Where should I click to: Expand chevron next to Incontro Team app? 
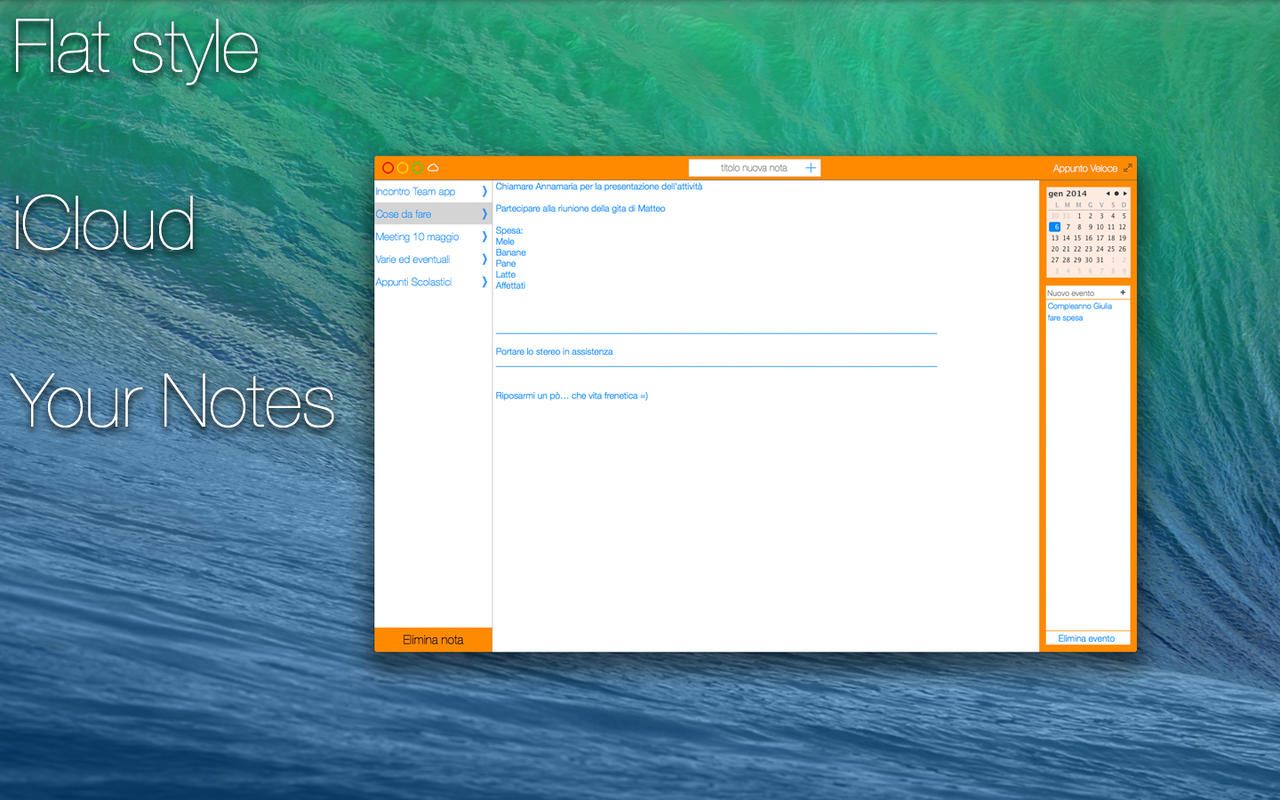(484, 191)
